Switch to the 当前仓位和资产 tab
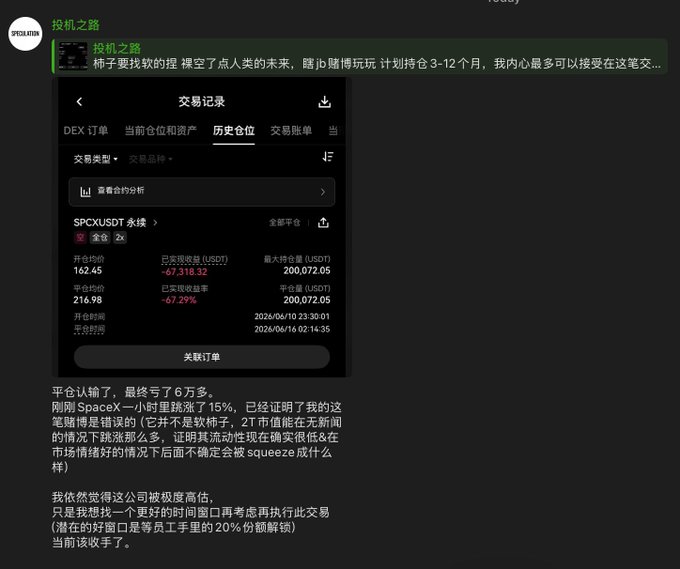Image resolution: width=680 pixels, height=569 pixels. 160,131
